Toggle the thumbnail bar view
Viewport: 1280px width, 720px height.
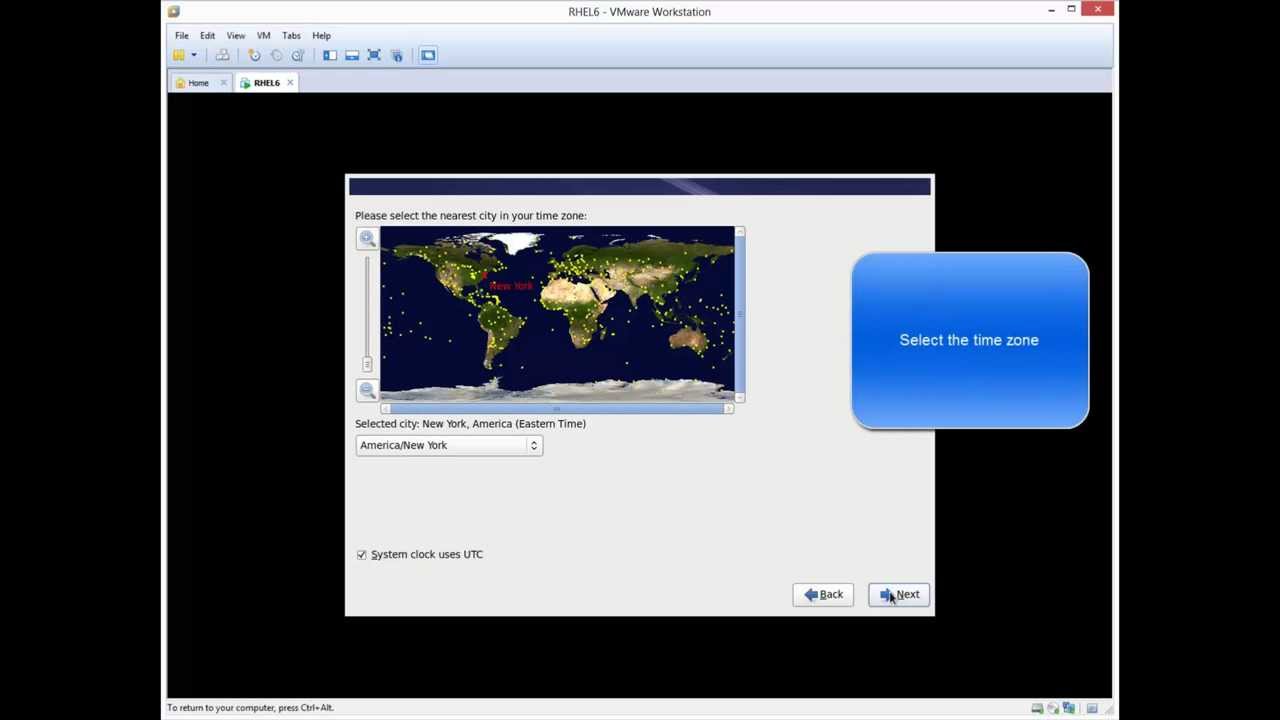coord(352,55)
